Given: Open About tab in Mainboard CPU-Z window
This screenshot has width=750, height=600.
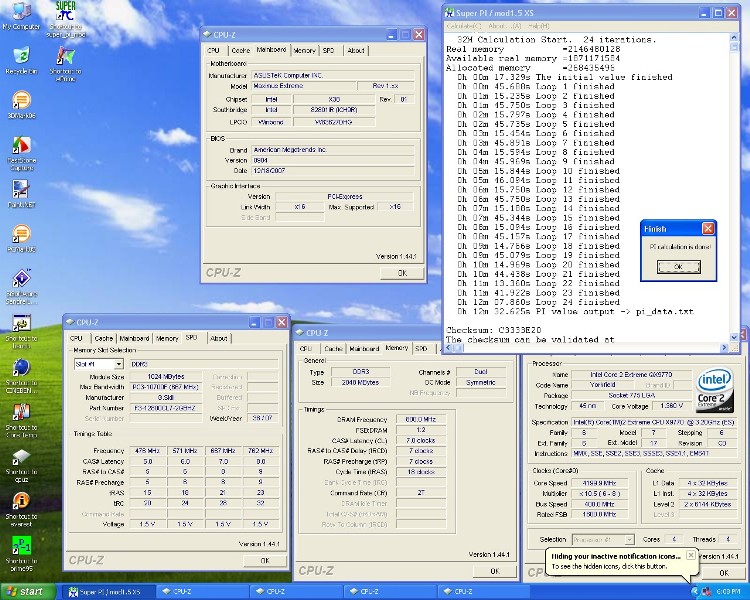Looking at the screenshot, I should click(x=356, y=50).
